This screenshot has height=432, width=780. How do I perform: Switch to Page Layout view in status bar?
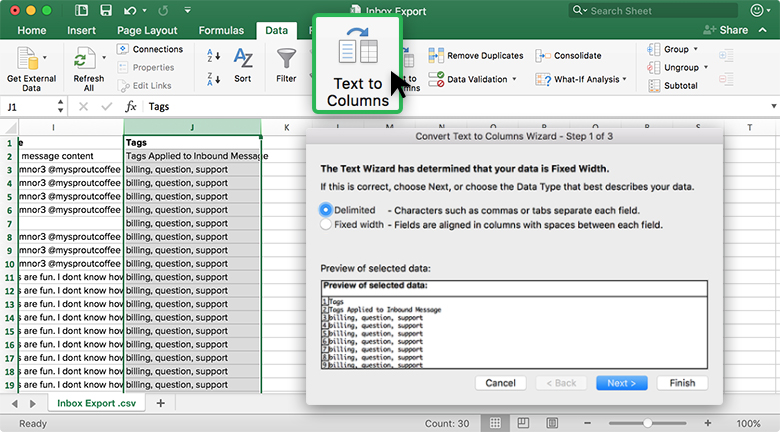pyautogui.click(x=523, y=423)
